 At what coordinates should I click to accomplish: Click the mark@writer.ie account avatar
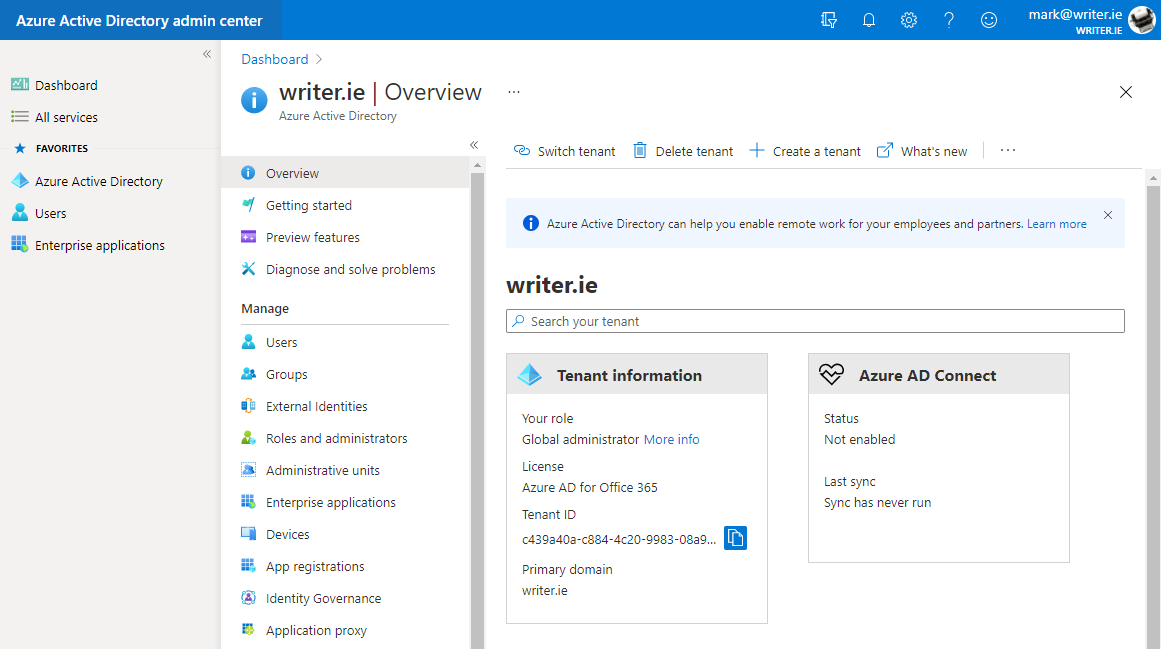pos(1141,20)
